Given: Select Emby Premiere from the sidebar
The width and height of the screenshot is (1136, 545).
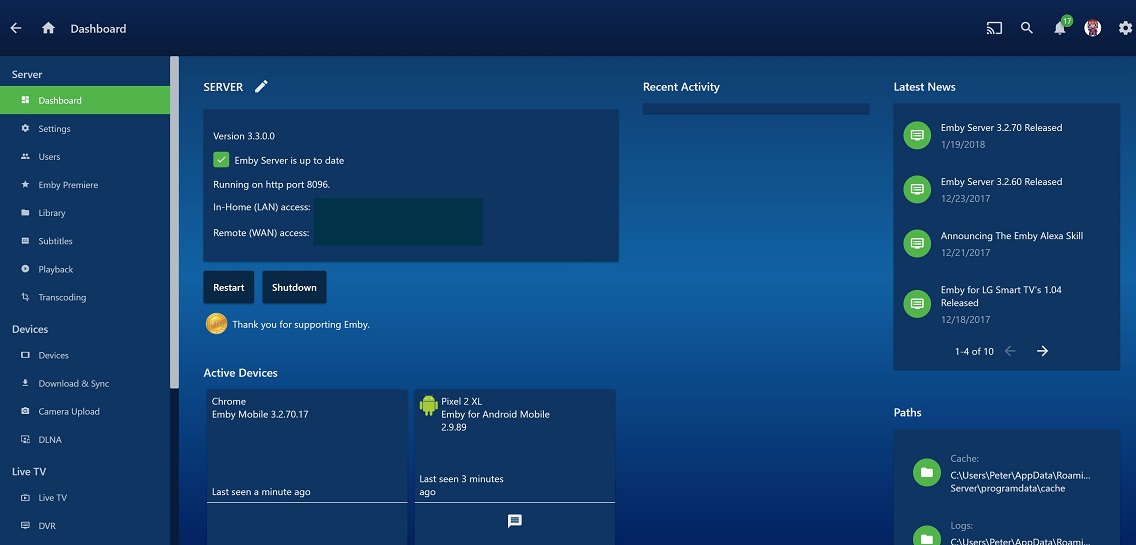Looking at the screenshot, I should point(68,185).
